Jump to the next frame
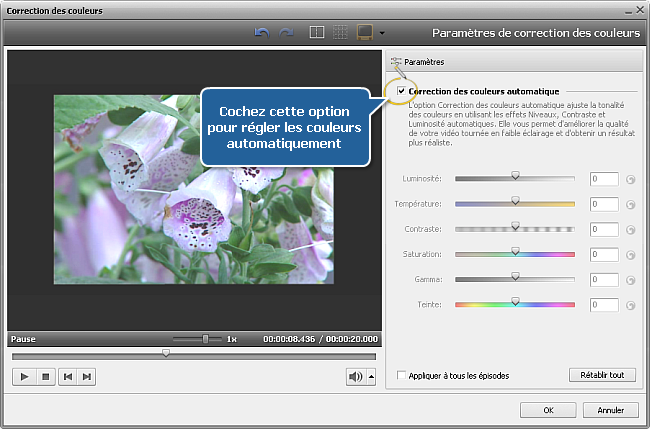Image resolution: width=650 pixels, height=429 pixels. pos(88,376)
